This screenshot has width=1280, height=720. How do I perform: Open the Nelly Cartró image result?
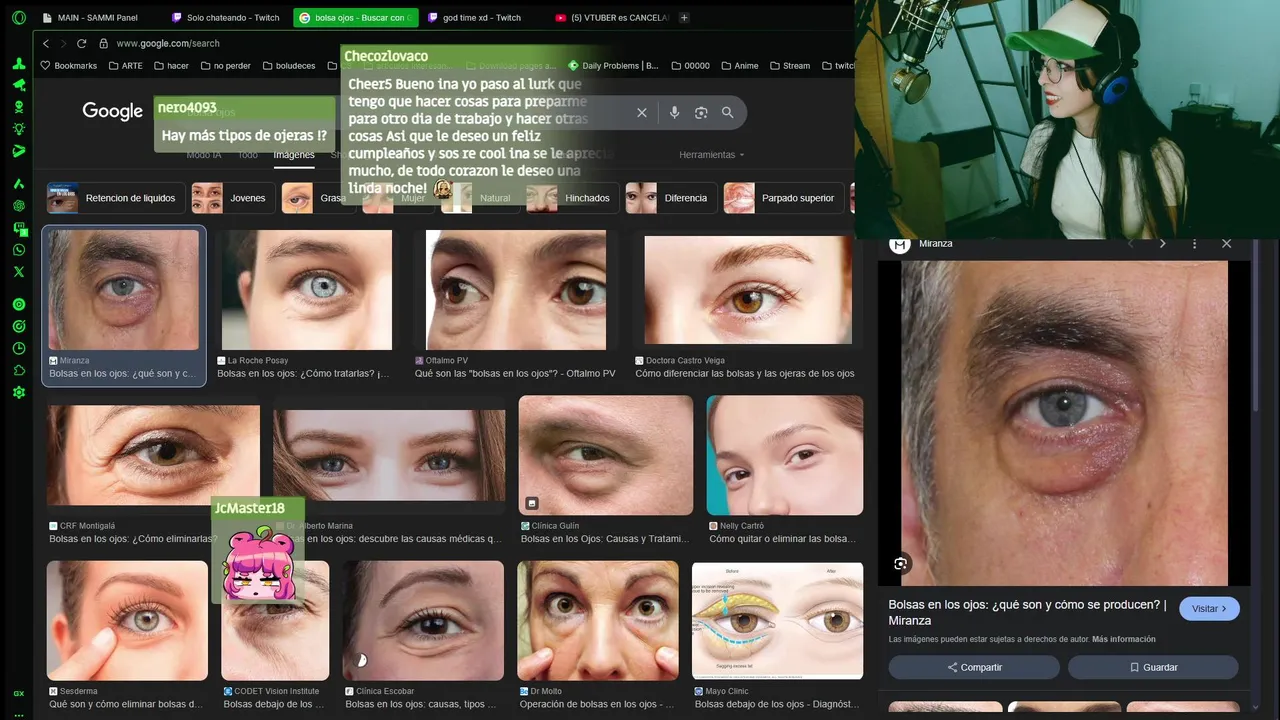[785, 455]
